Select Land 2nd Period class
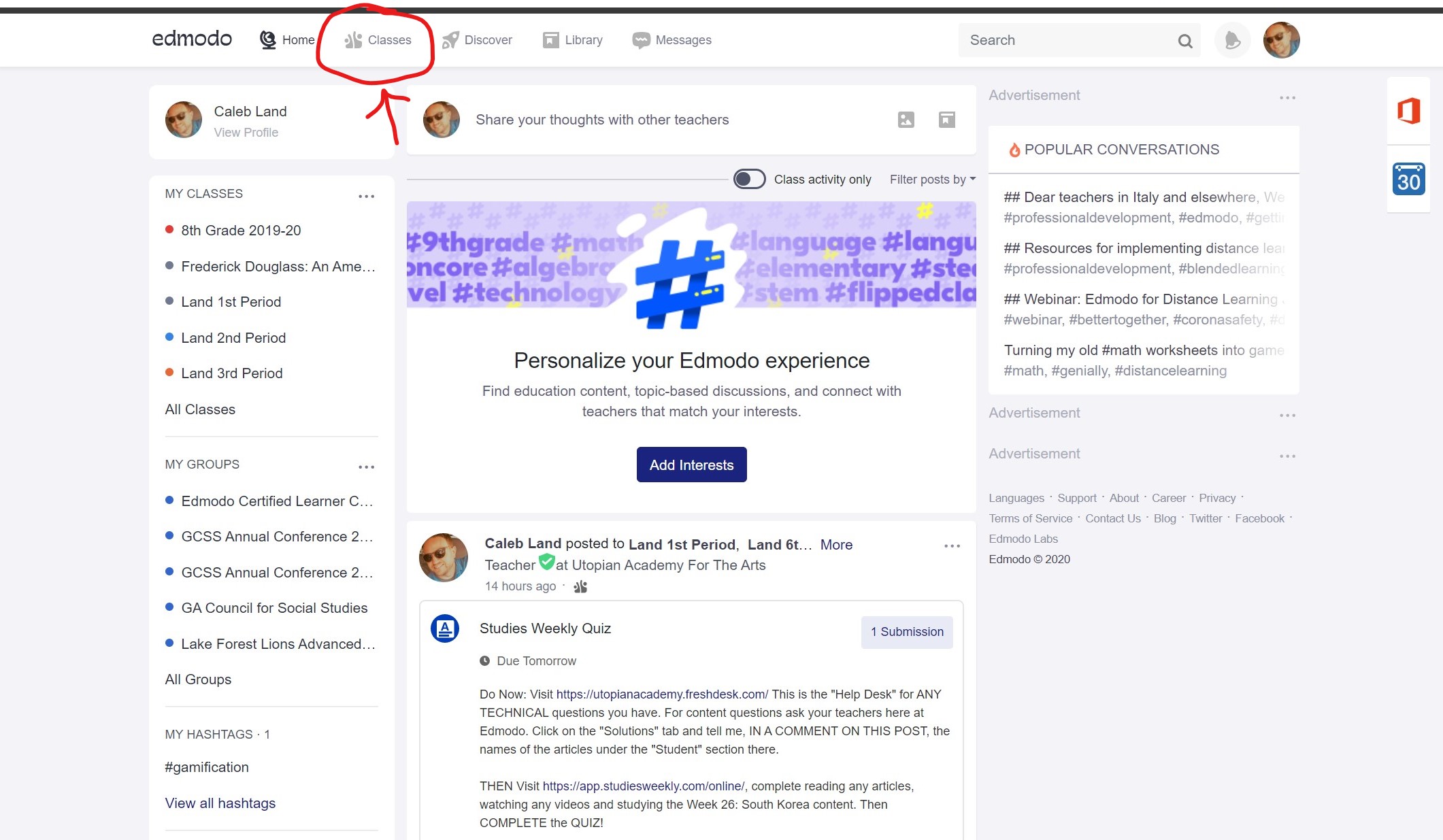The width and height of the screenshot is (1443, 840). click(x=233, y=338)
